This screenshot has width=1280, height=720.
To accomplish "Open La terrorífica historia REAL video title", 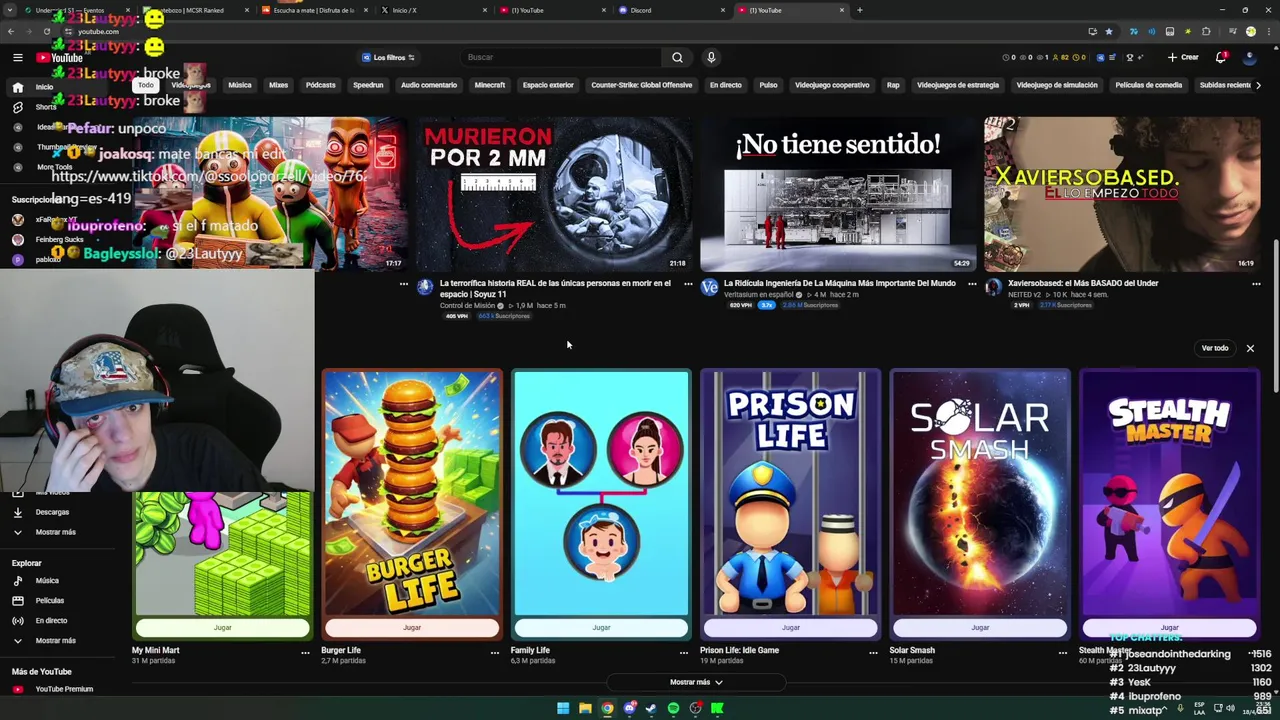I will coord(555,289).
